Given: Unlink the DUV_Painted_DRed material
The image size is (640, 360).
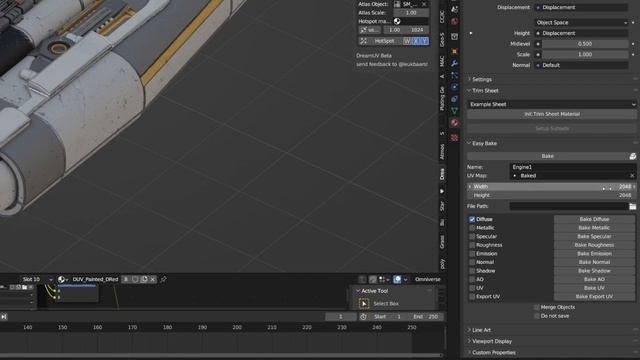Looking at the screenshot, I should tap(153, 280).
